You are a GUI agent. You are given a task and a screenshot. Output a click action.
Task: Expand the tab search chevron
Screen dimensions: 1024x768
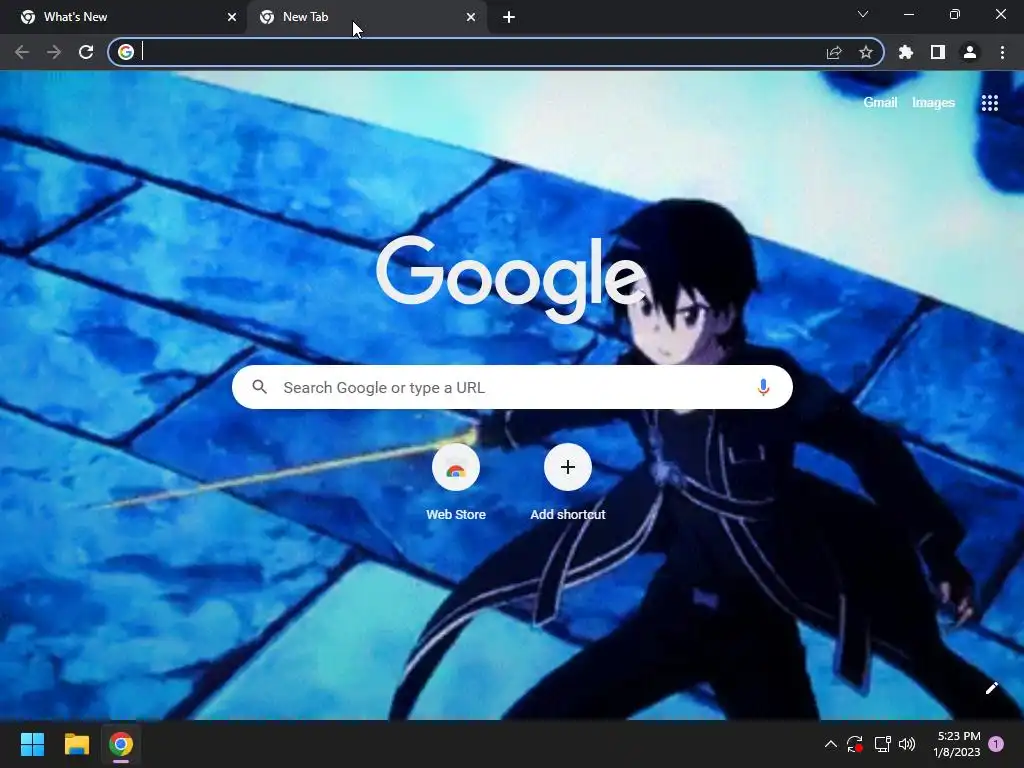pos(863,14)
